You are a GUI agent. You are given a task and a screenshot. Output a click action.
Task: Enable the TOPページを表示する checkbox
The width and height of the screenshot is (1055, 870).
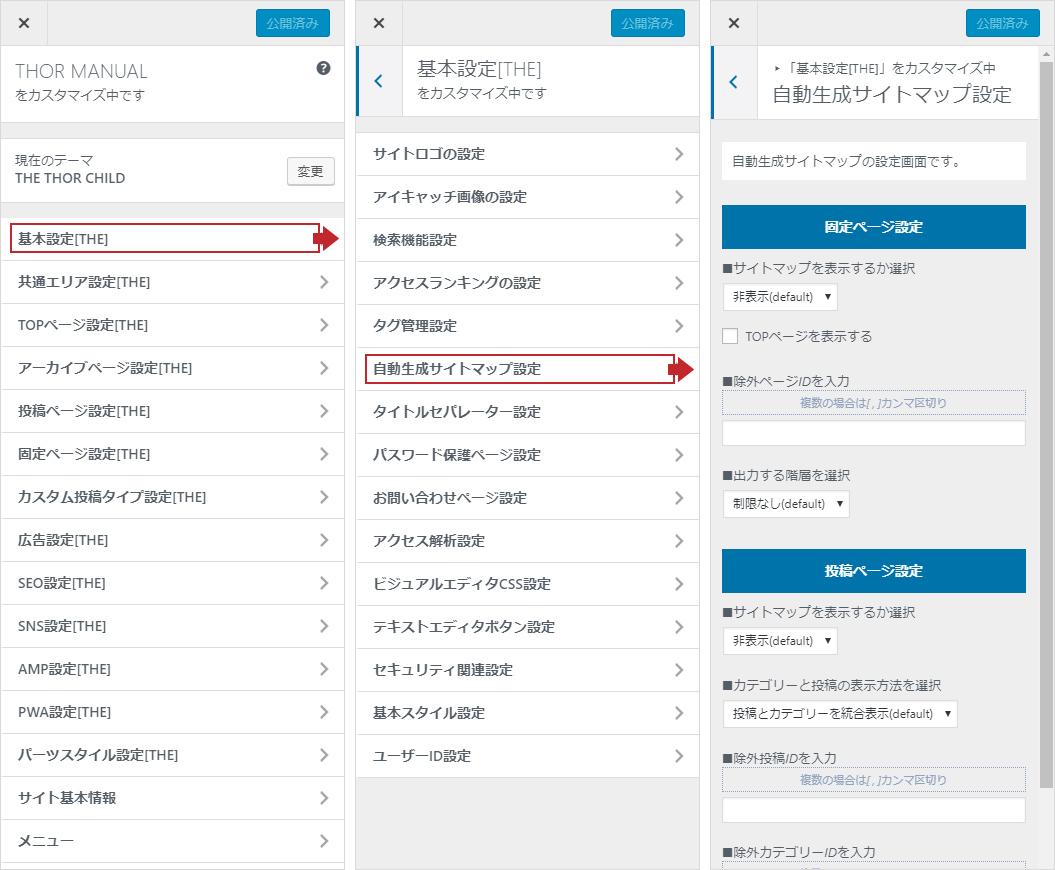(730, 336)
